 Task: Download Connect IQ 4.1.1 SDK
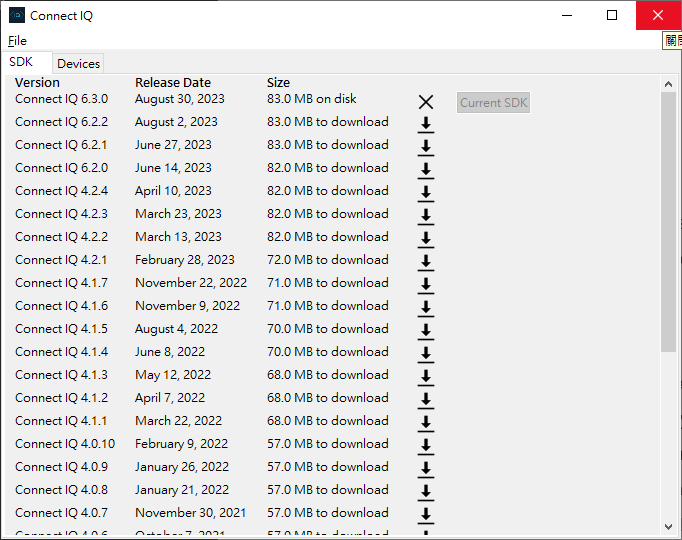coord(426,424)
